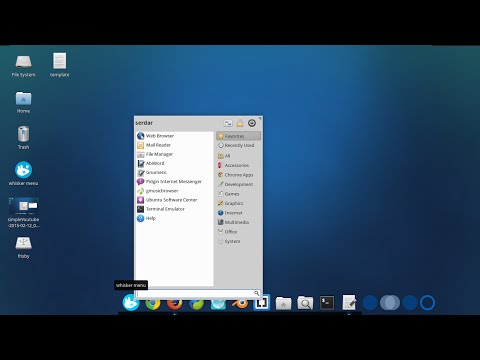Launch Firefox from the dock
480x360 pixels.
click(x=175, y=304)
